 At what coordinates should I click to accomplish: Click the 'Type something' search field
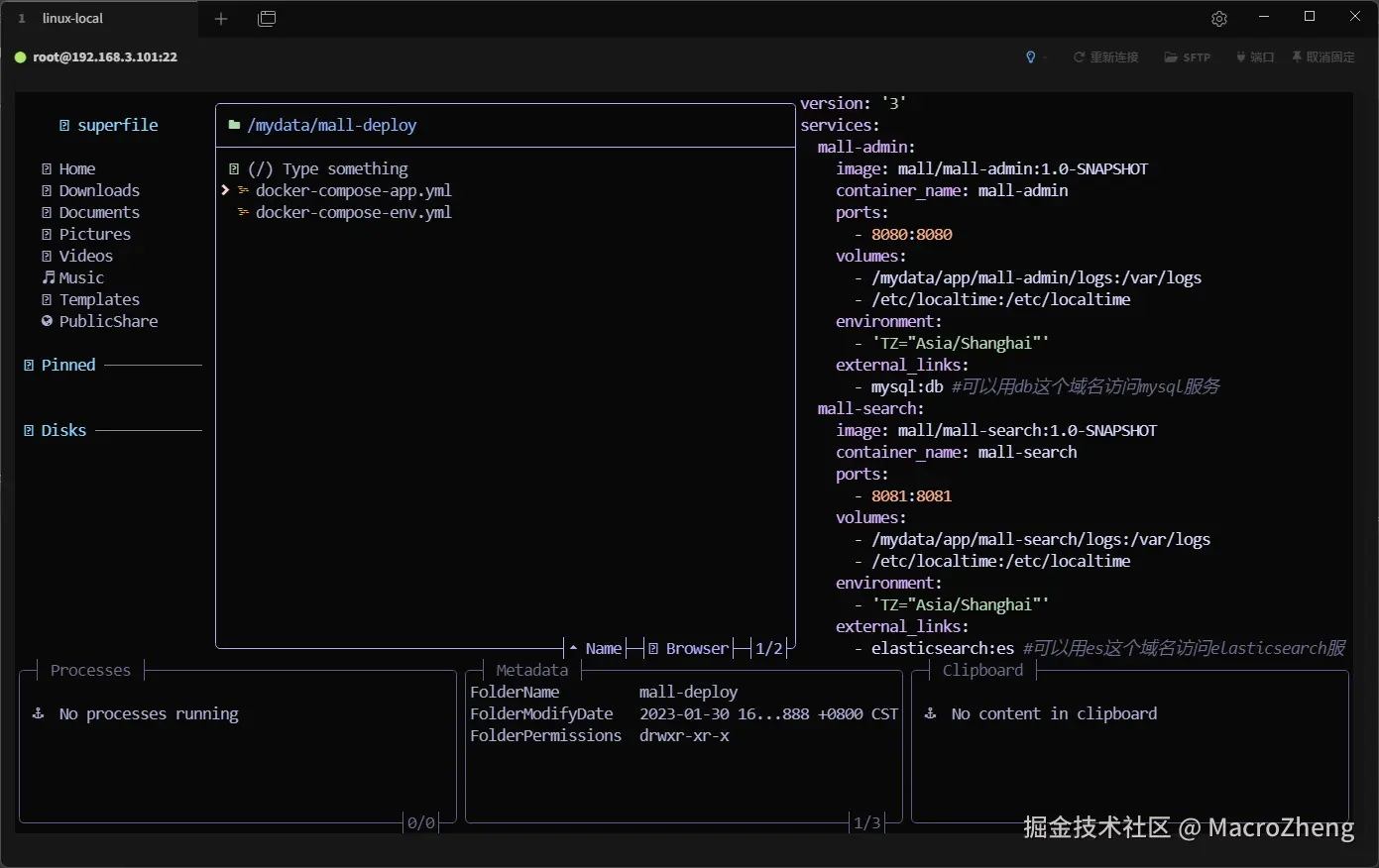pos(345,168)
